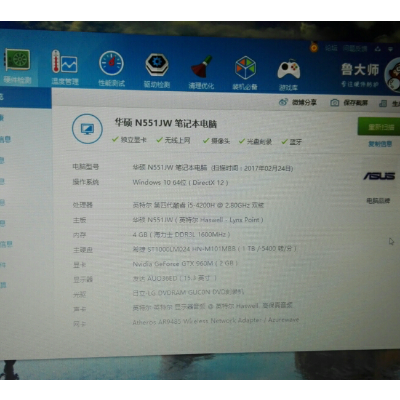Screen dimensions: 400x400
Task: Click the 主硬盘 row label
Action: [83, 250]
